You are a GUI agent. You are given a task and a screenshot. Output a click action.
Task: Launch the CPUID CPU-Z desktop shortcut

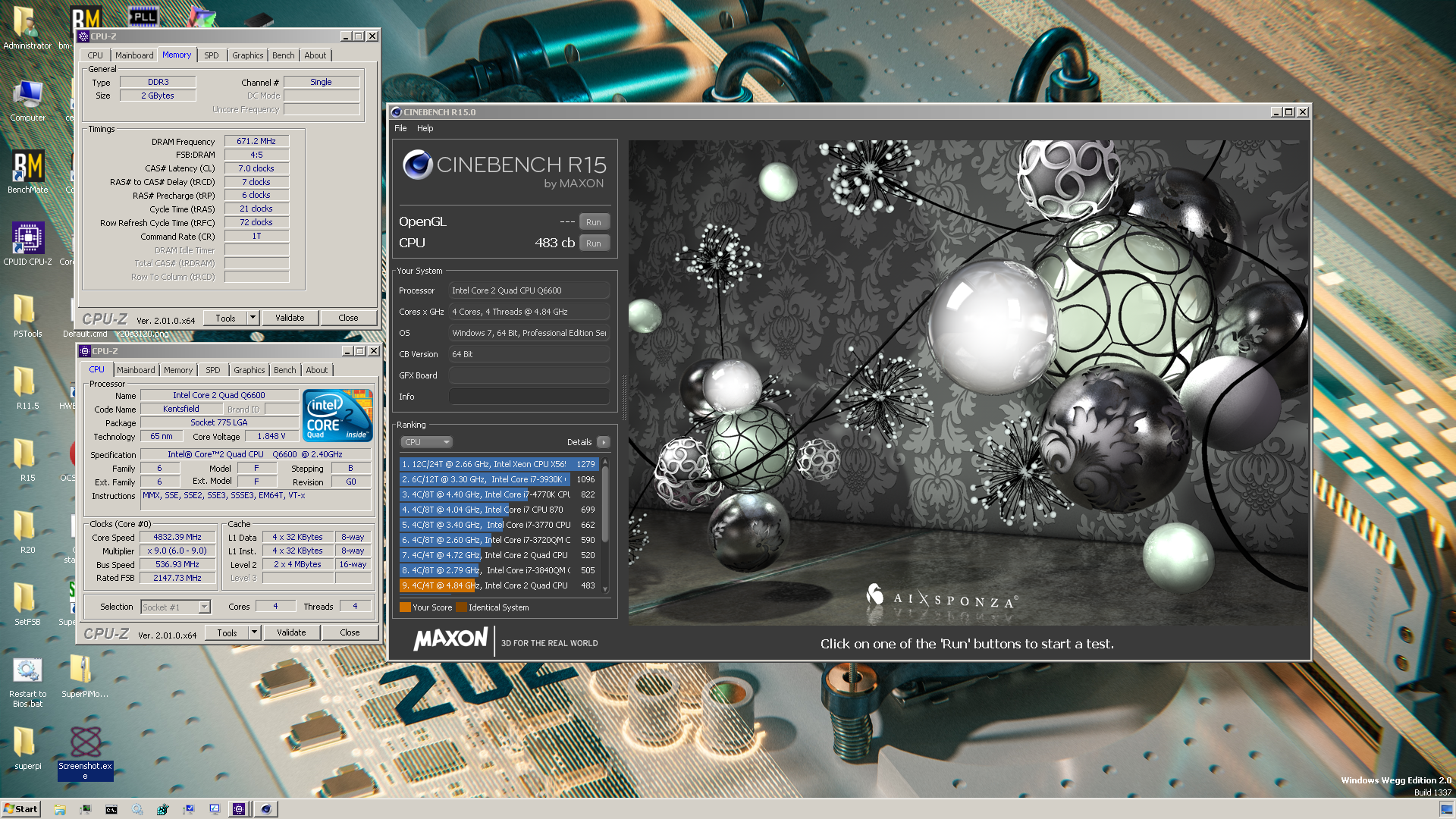[x=27, y=243]
